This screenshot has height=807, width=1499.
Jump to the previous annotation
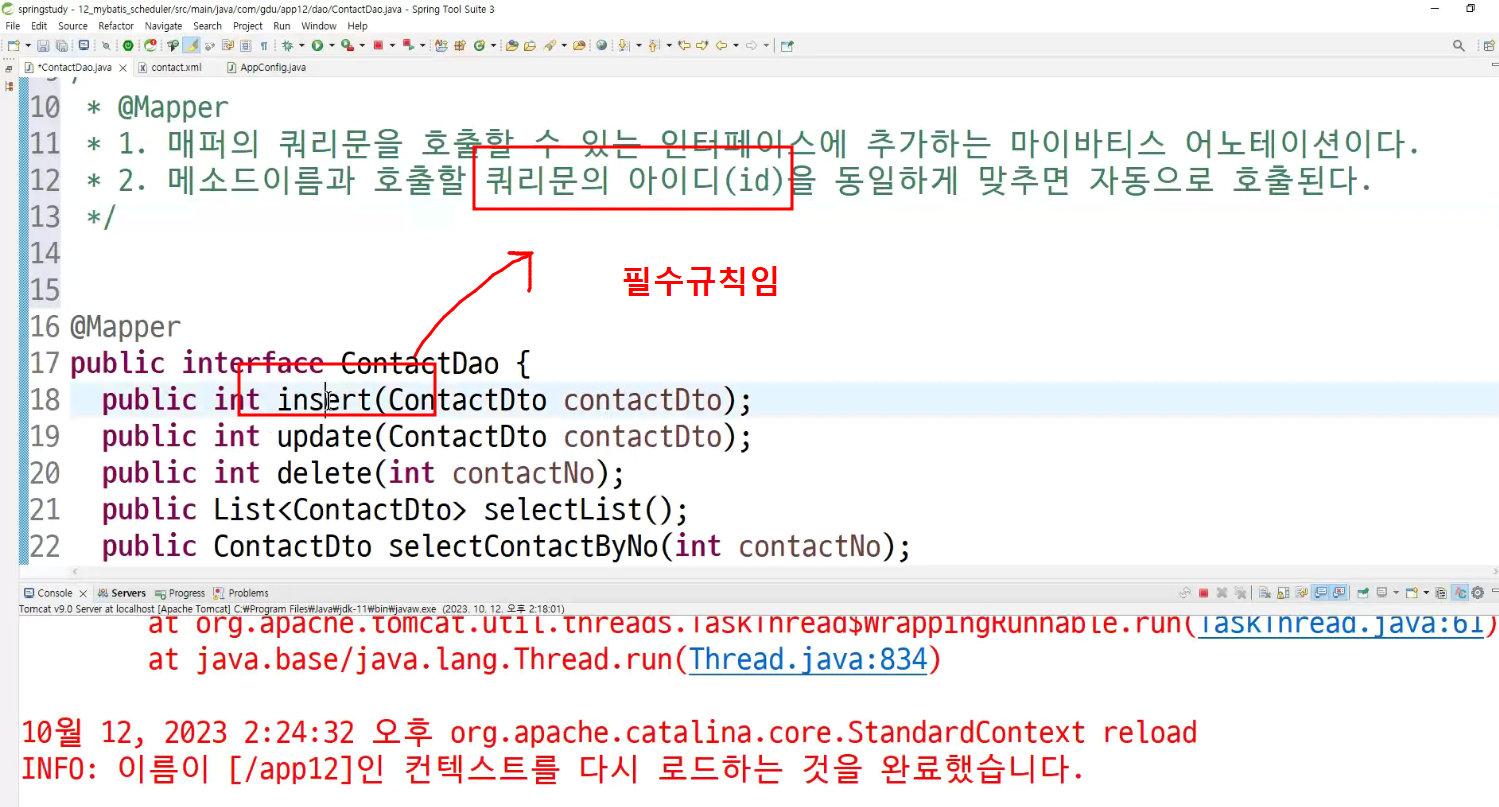tap(653, 45)
